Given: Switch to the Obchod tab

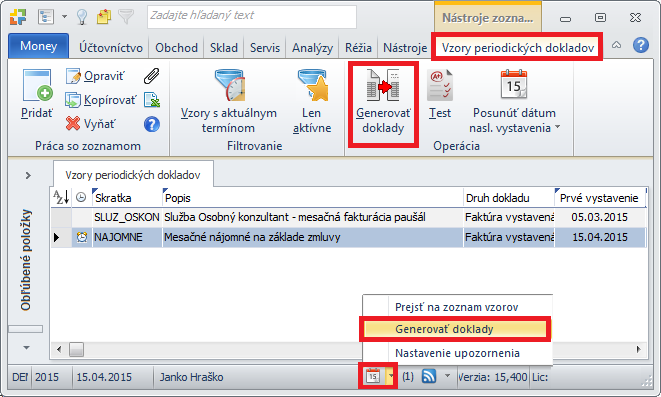Looking at the screenshot, I should pos(176,48).
